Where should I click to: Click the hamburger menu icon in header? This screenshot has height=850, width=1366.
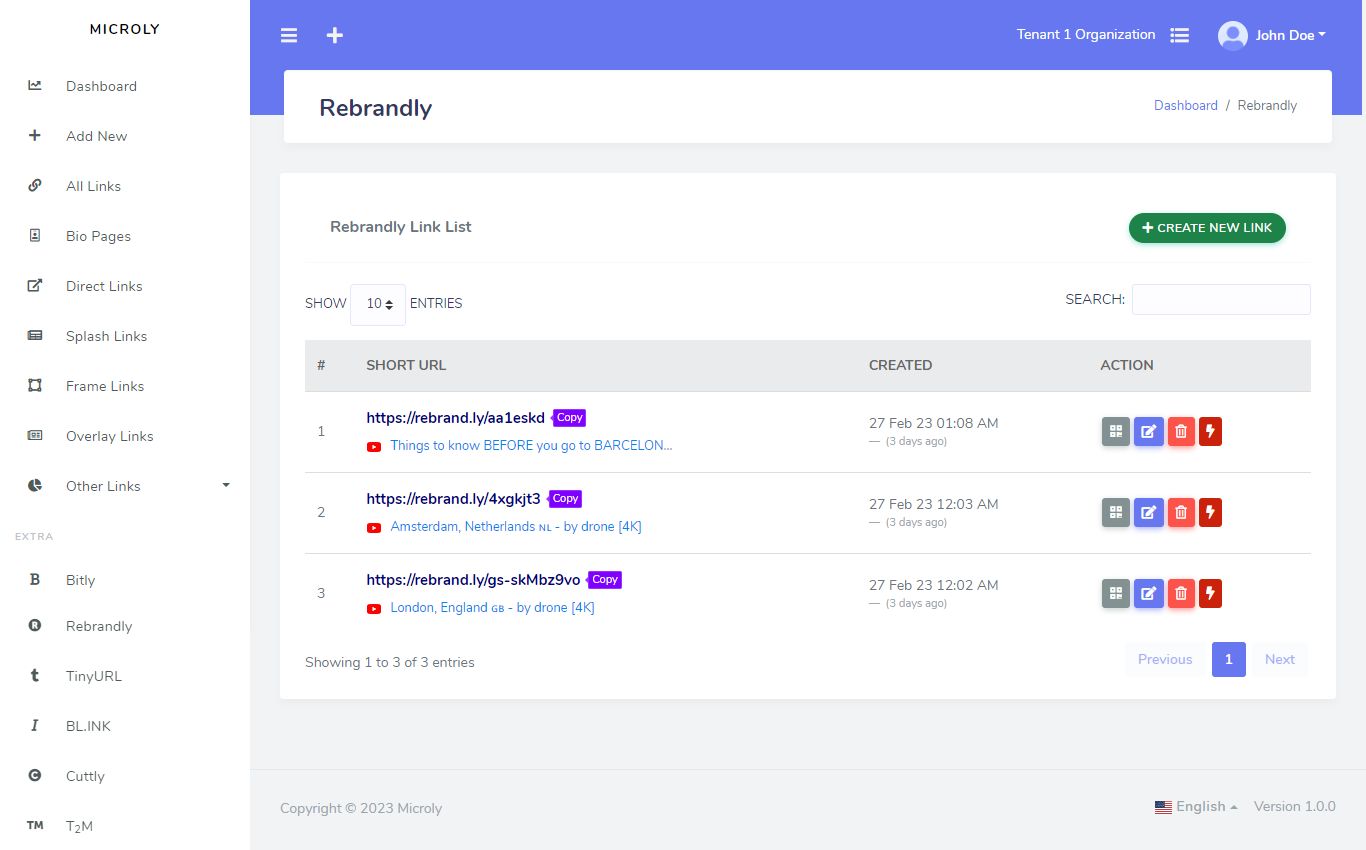(289, 35)
